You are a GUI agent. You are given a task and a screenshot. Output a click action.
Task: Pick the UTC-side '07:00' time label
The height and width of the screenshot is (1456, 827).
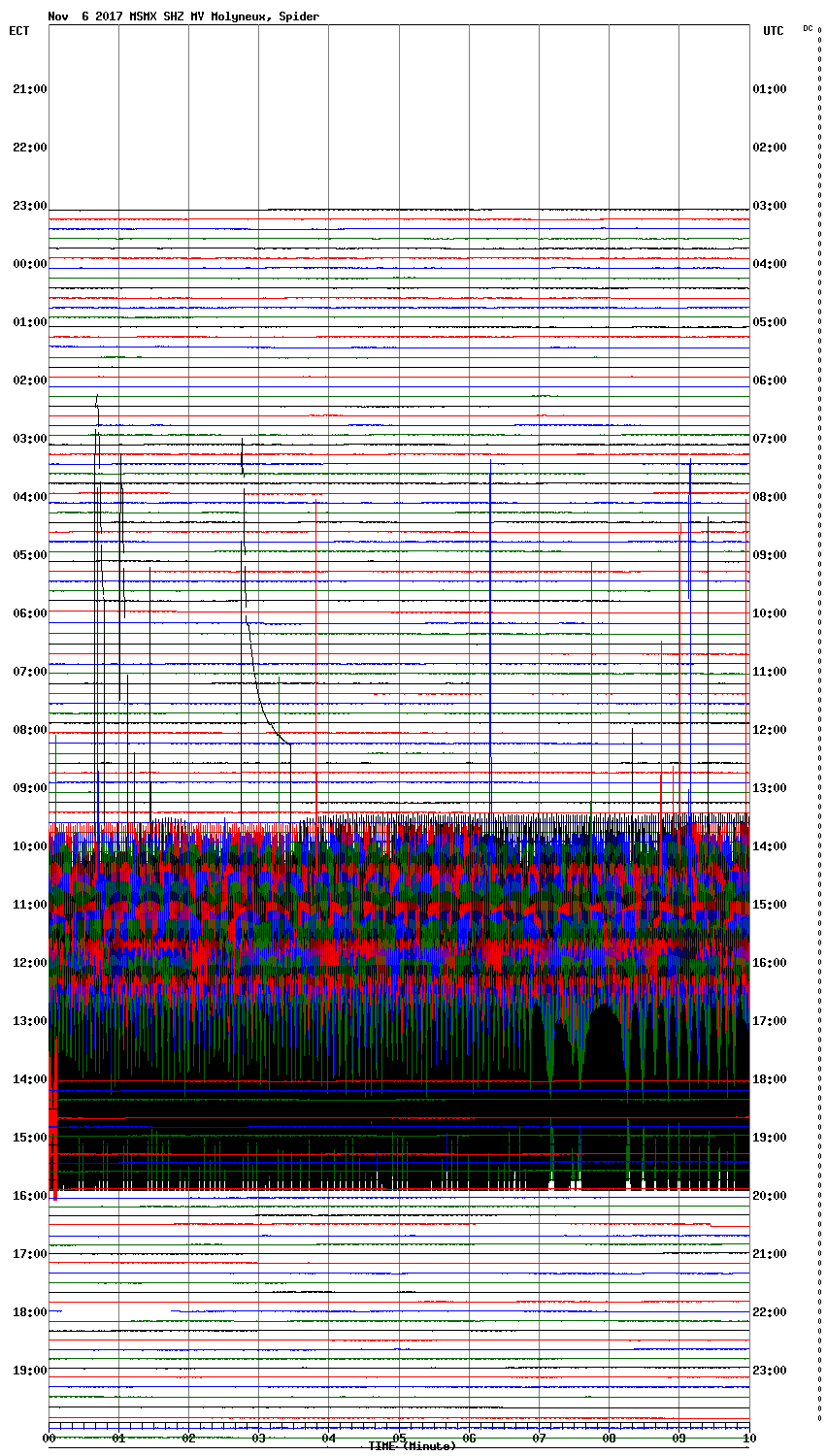click(x=770, y=439)
